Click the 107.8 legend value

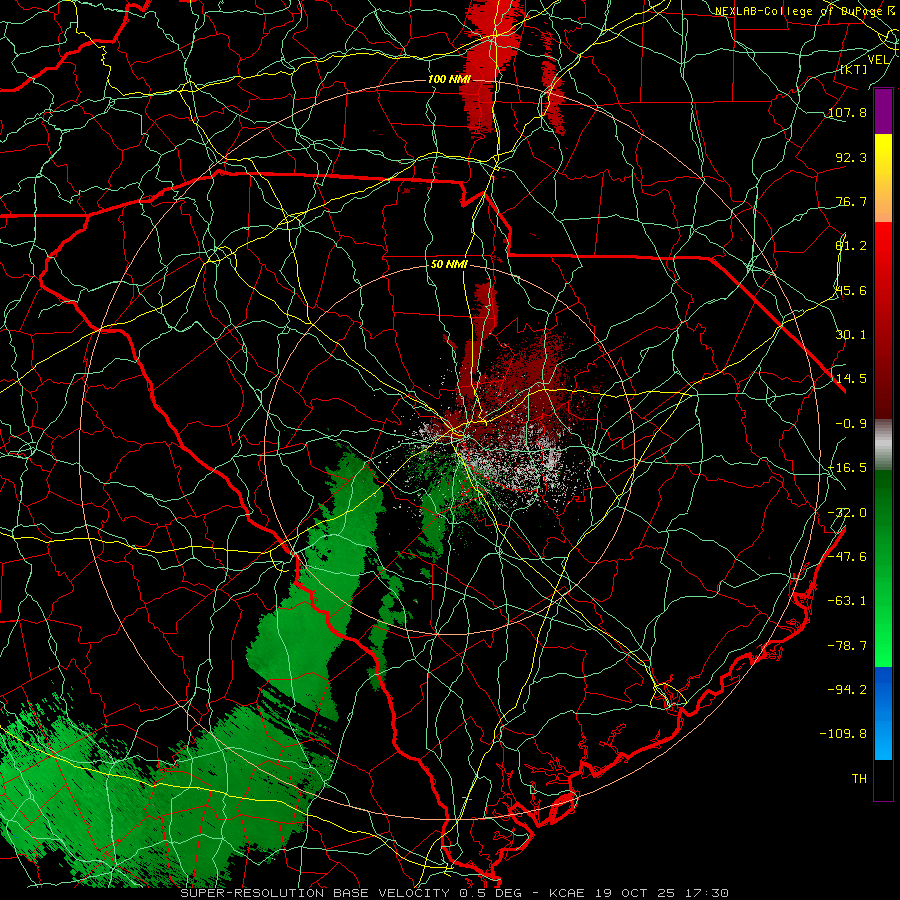[848, 112]
